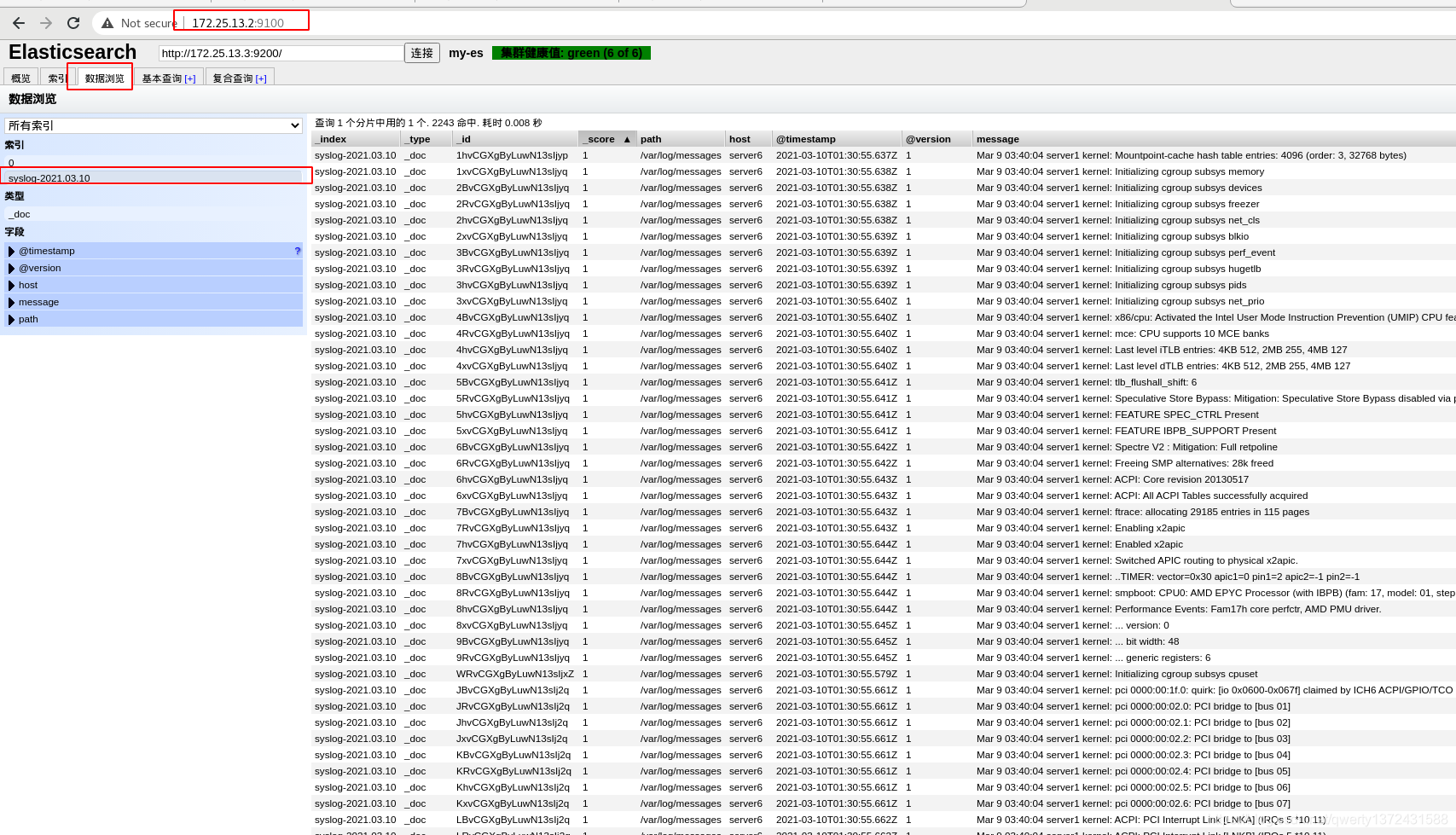Click the Elasticsearch title heading

[x=73, y=52]
